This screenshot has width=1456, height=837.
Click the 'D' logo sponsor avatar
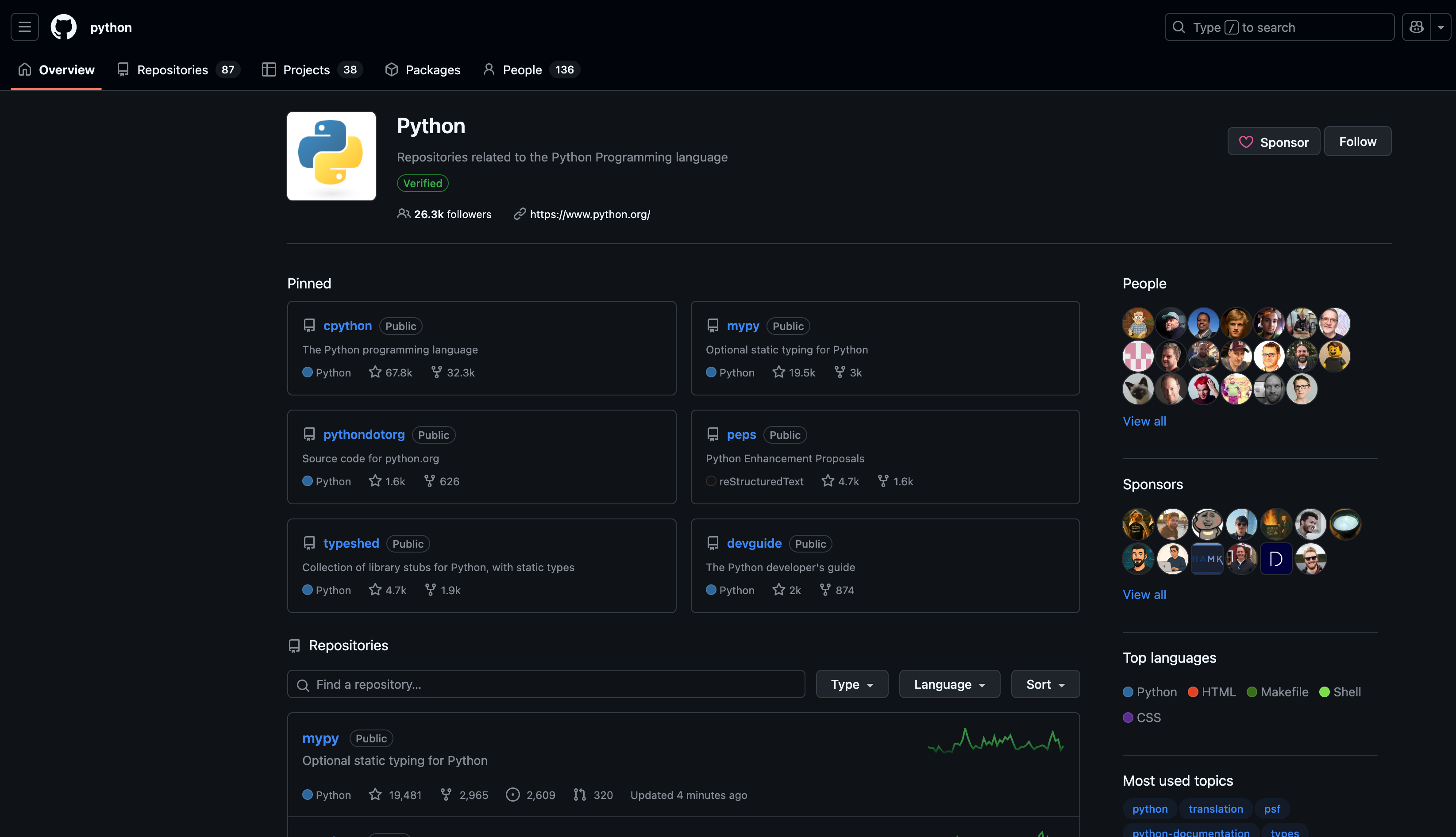pos(1276,559)
